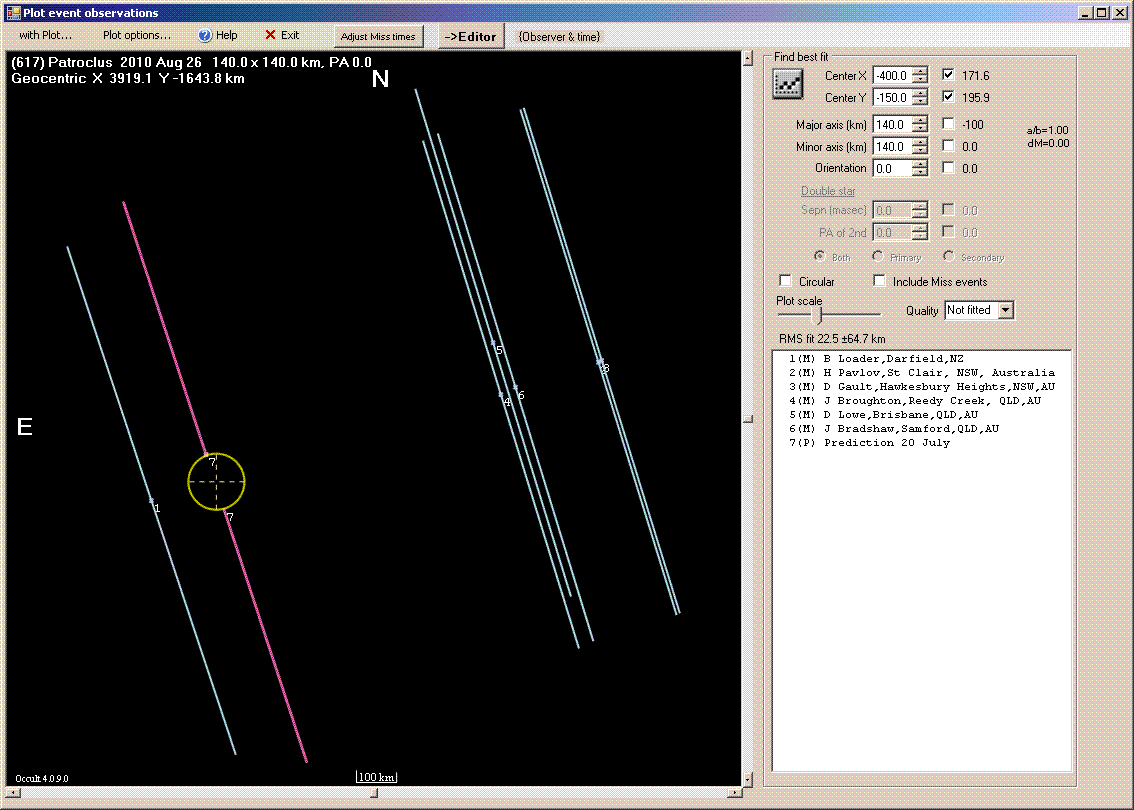The image size is (1134, 810).
Task: Click the horizontal scrollbar thumb
Action: (x=374, y=793)
